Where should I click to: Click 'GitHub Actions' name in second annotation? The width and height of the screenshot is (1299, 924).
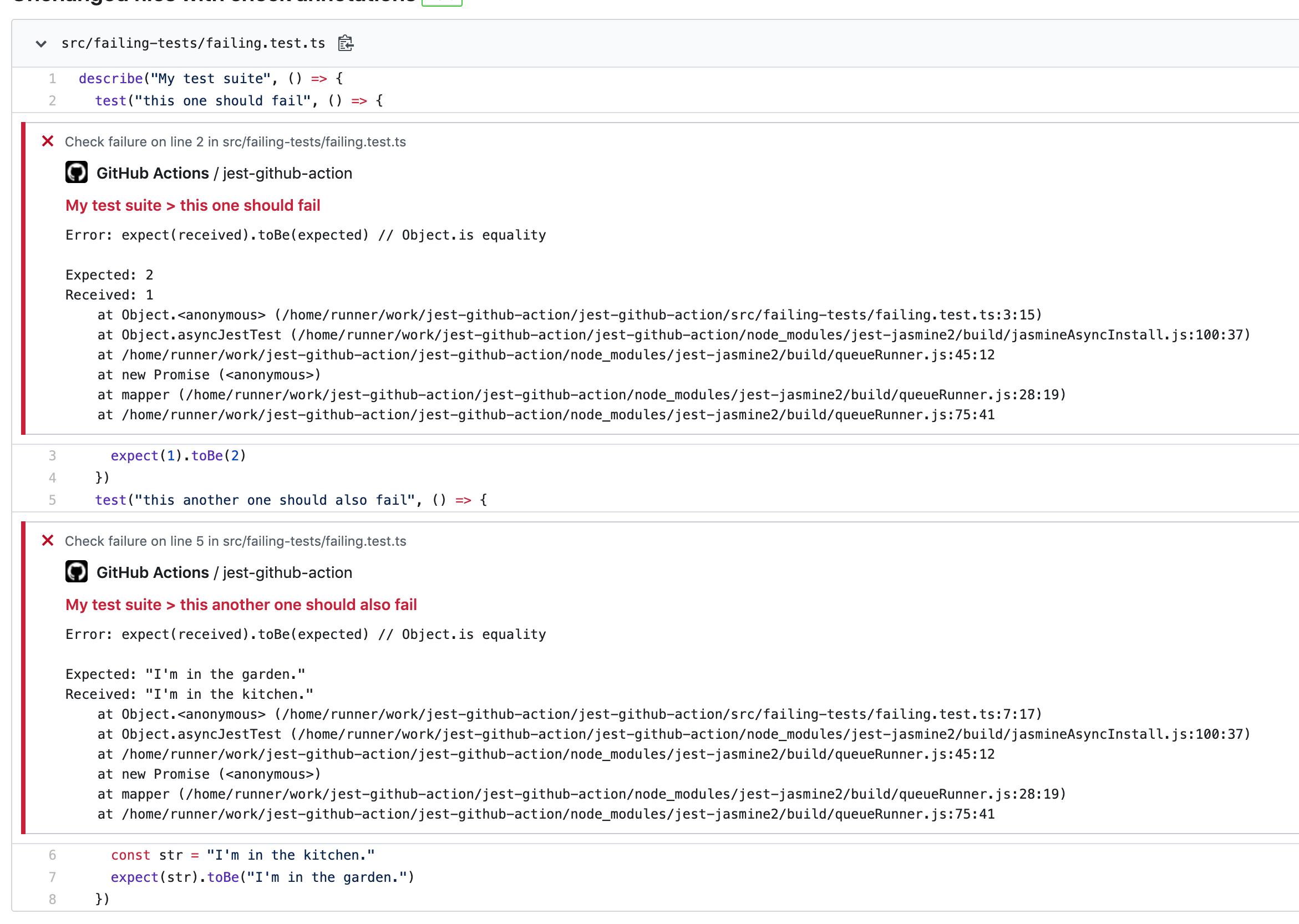click(153, 573)
